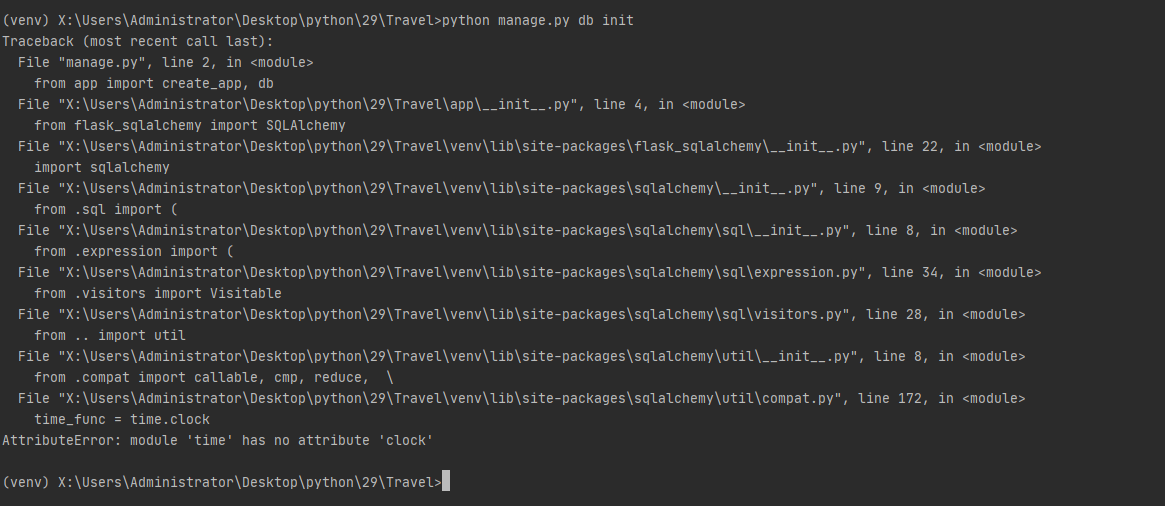This screenshot has width=1165, height=506.
Task: Click the "manage.py" file link in traceback
Action: tap(99, 62)
